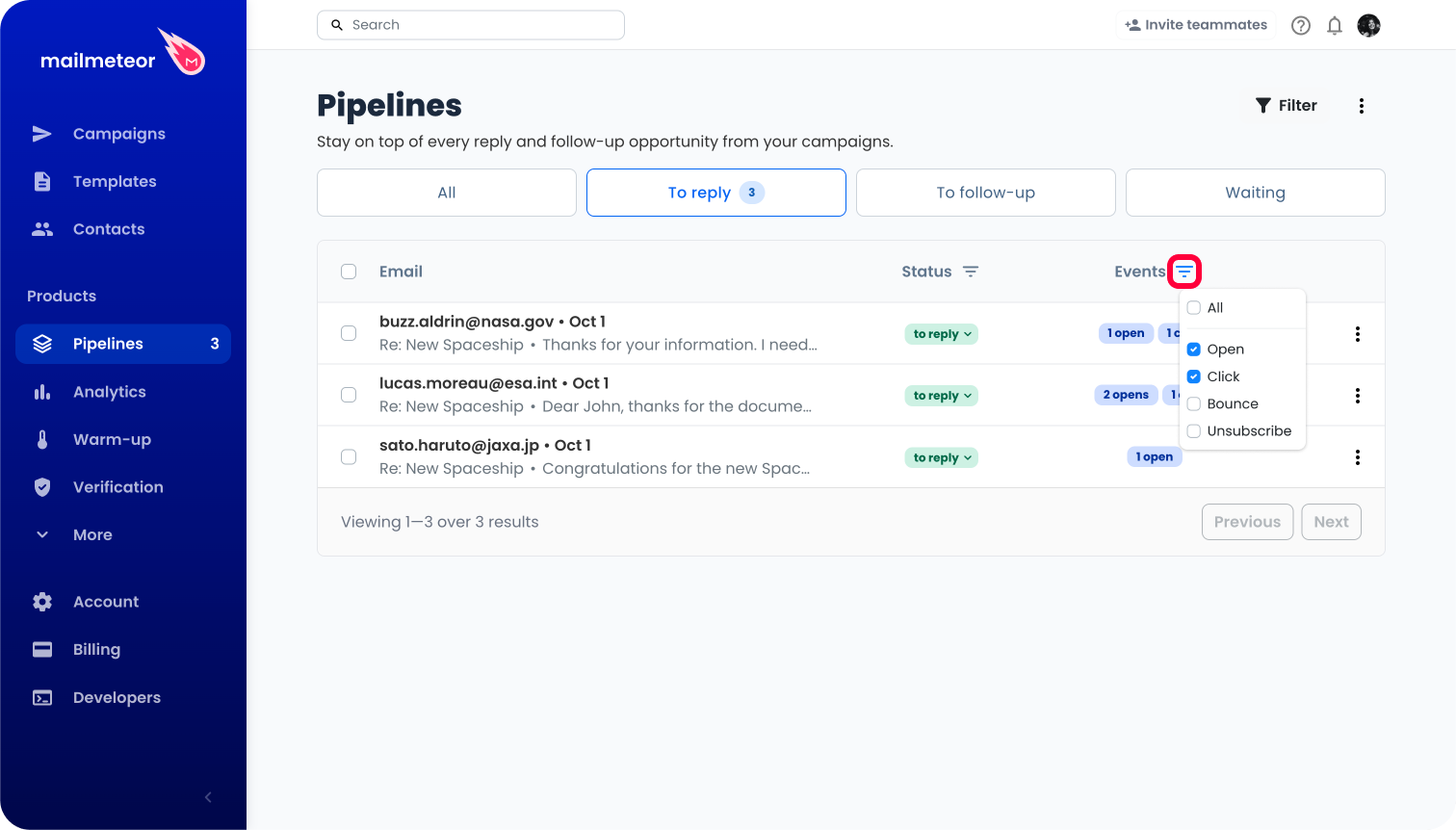Screen dimensions: 1456x830
Task: Click the Mailmeteor logo
Action: point(122,53)
